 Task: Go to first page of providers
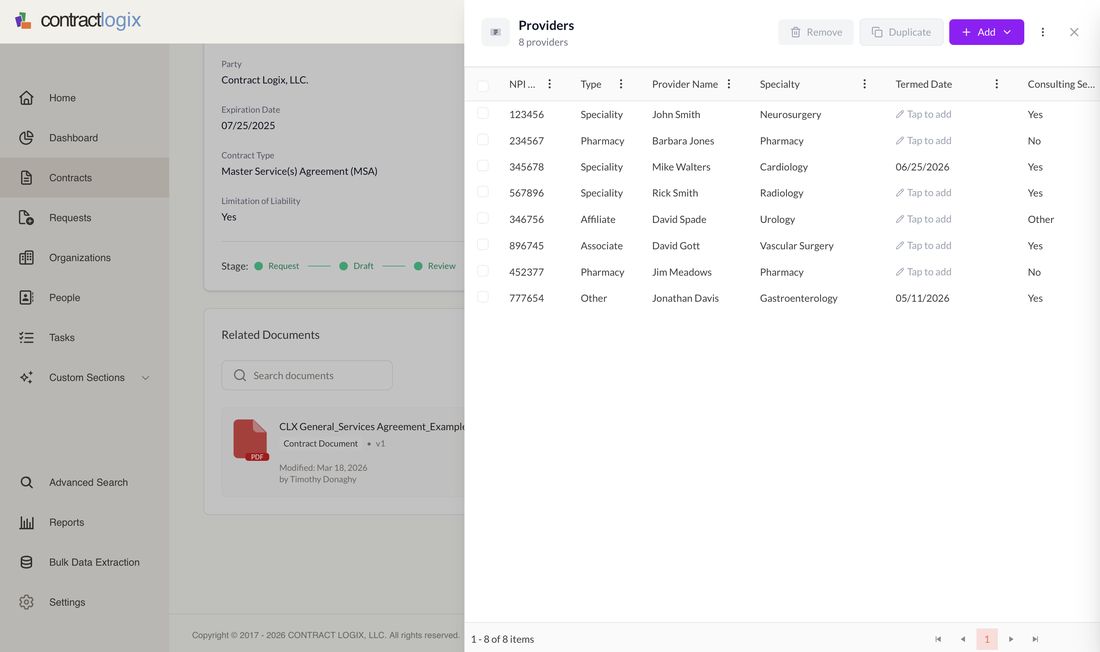[x=938, y=639]
